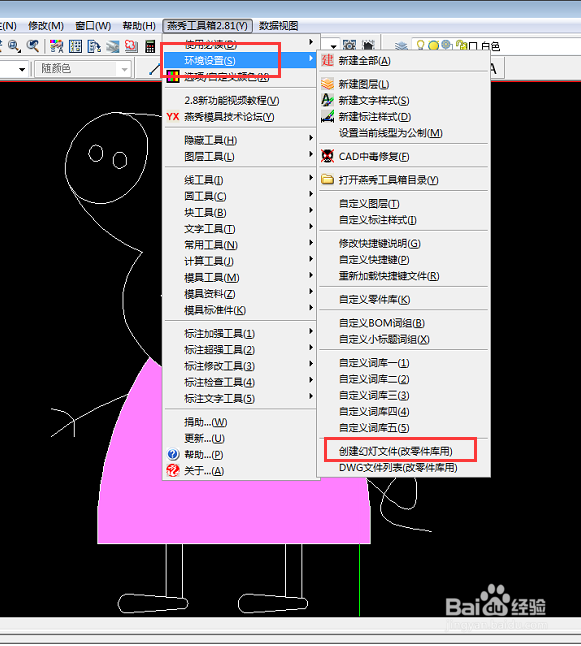The height and width of the screenshot is (646, 581).
Task: Click the dark toolbar icon left of layer manager
Action: point(368,46)
